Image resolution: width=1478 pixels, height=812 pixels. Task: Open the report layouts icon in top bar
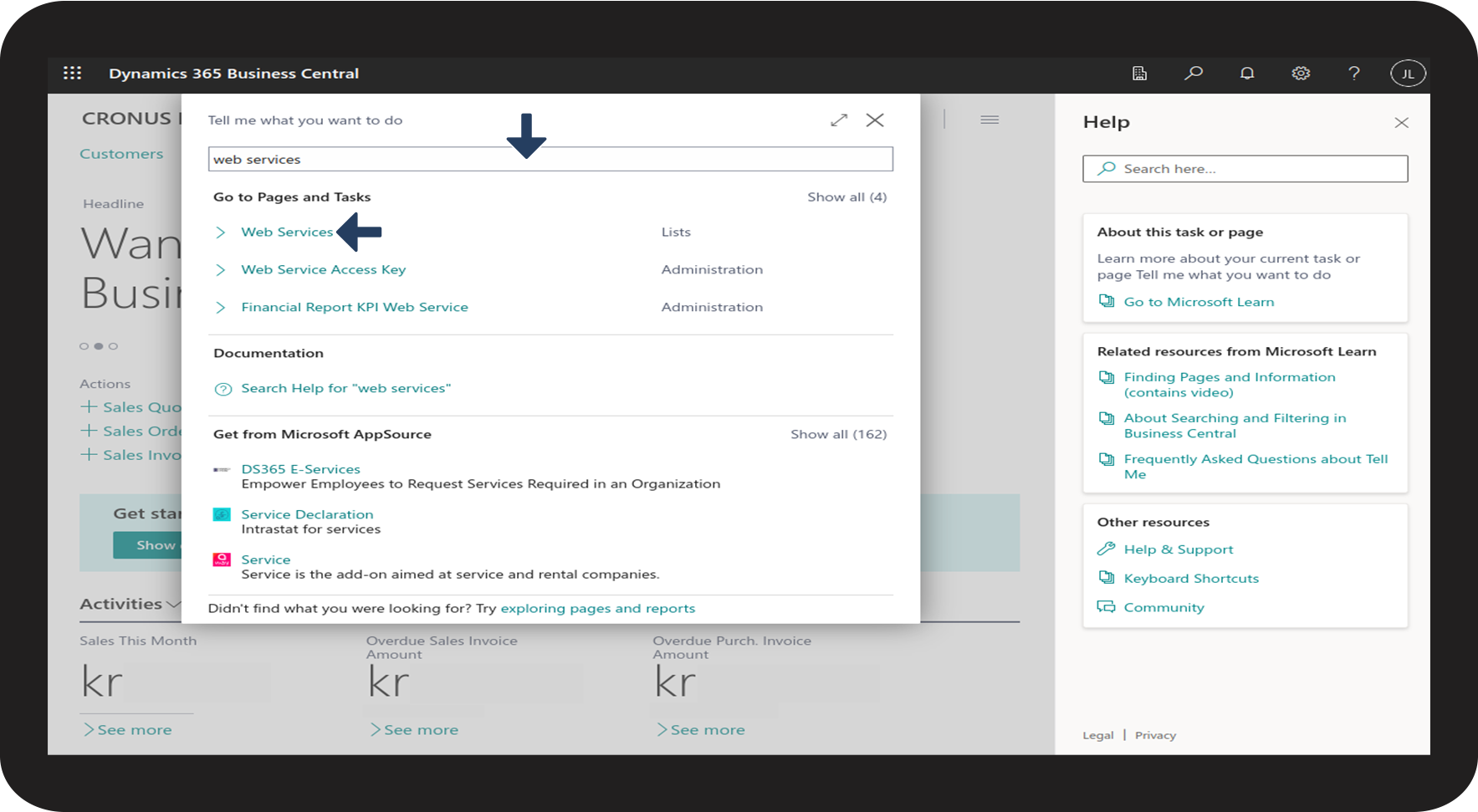point(1139,74)
